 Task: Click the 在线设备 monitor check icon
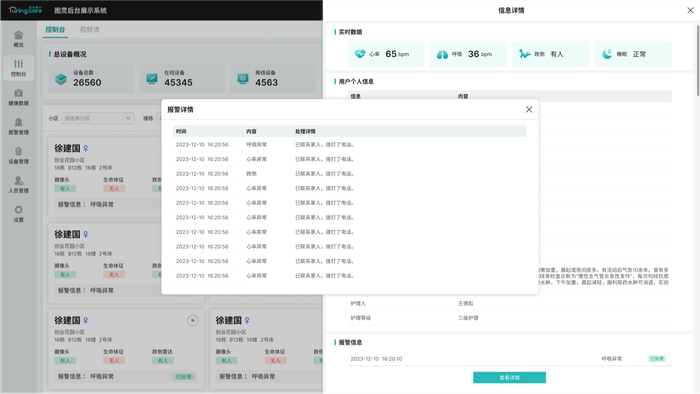pyautogui.click(x=152, y=79)
